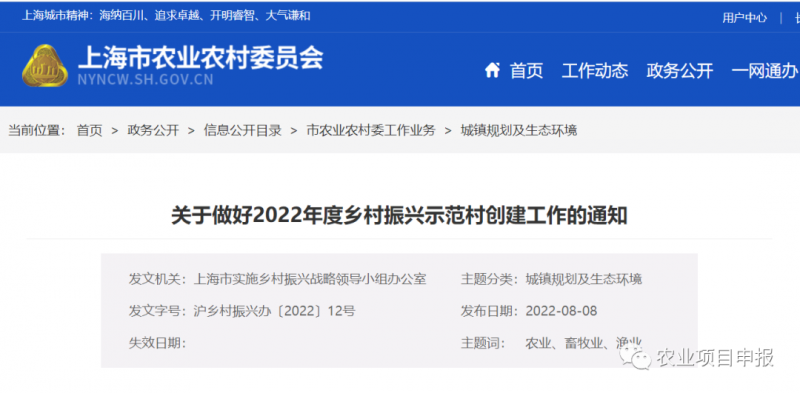Go to 政务公开 in the breadcrumb
Viewport: 800px width, 393px height.
pos(153,130)
